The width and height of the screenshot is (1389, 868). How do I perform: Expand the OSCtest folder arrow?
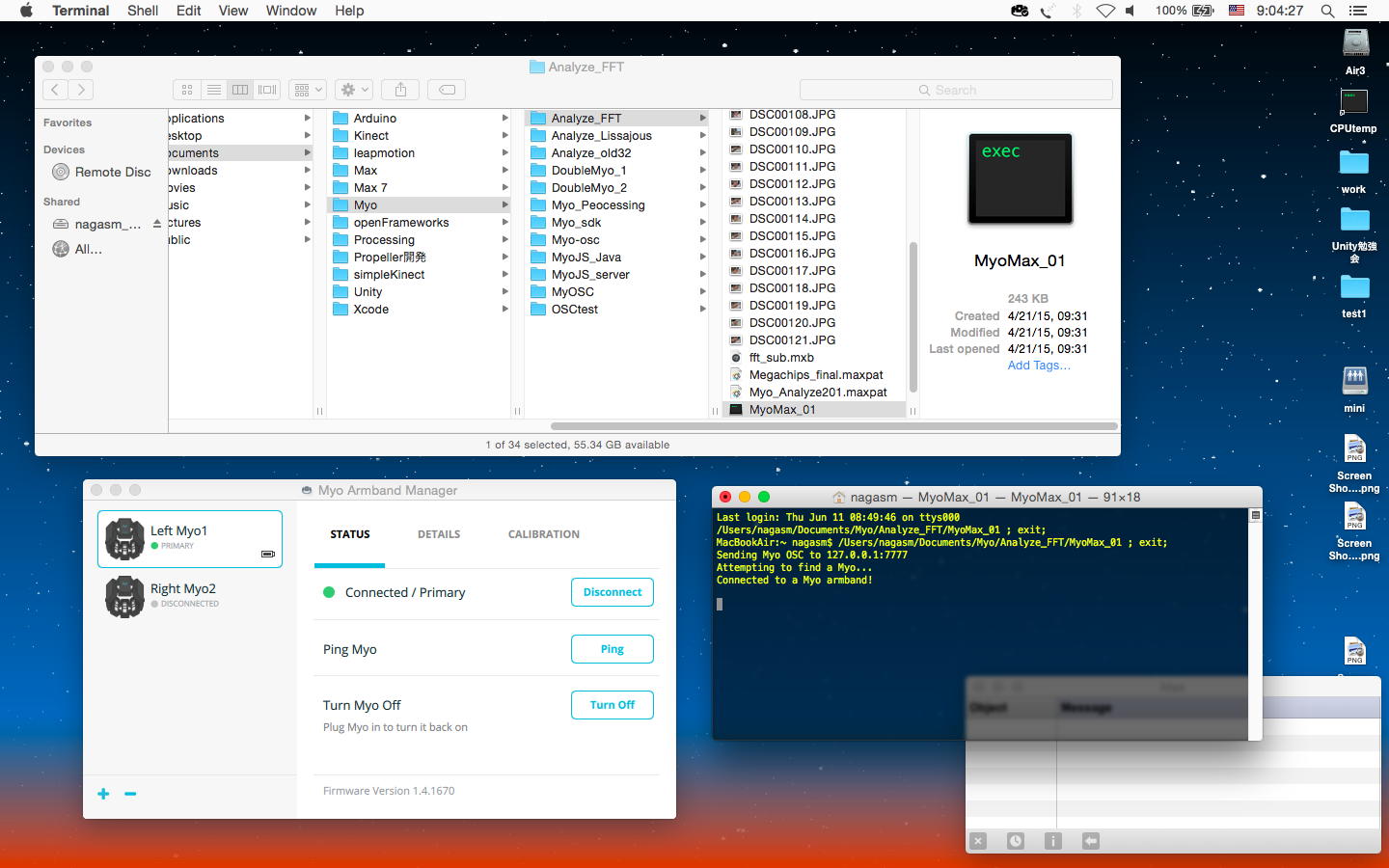tap(702, 310)
